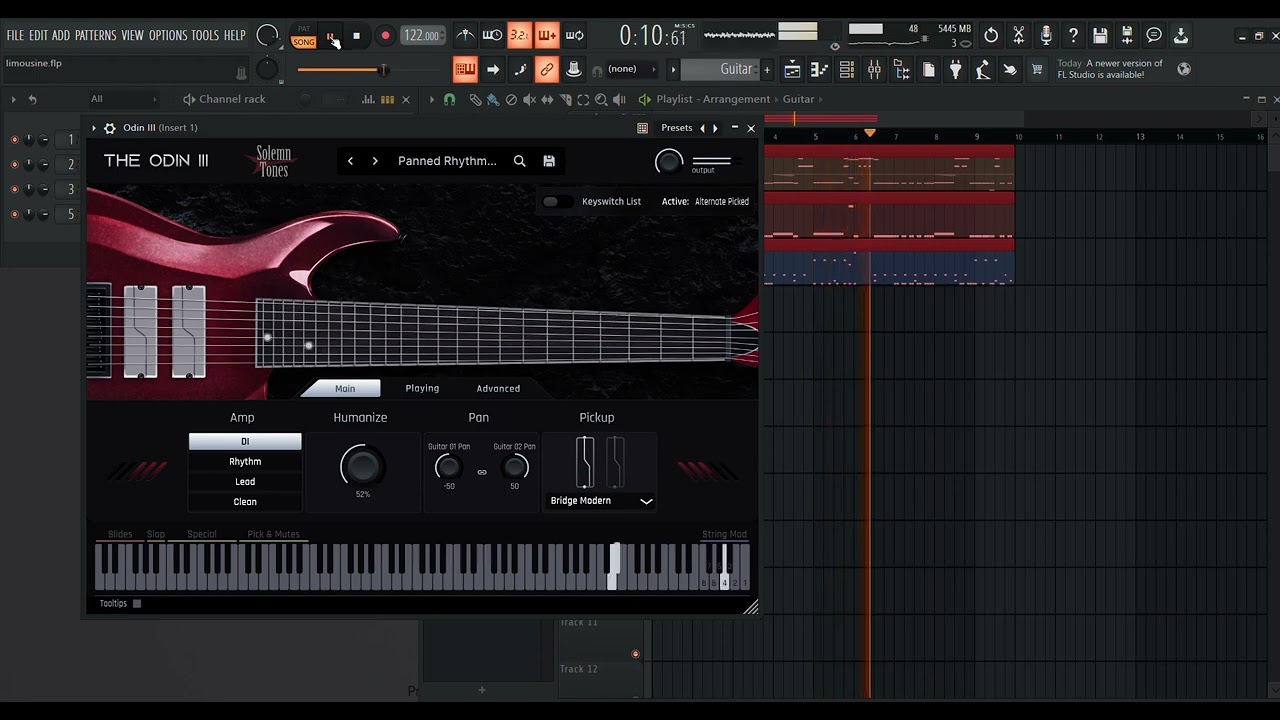The width and height of the screenshot is (1280, 720).
Task: Open the chat bubble icon
Action: tap(1154, 35)
